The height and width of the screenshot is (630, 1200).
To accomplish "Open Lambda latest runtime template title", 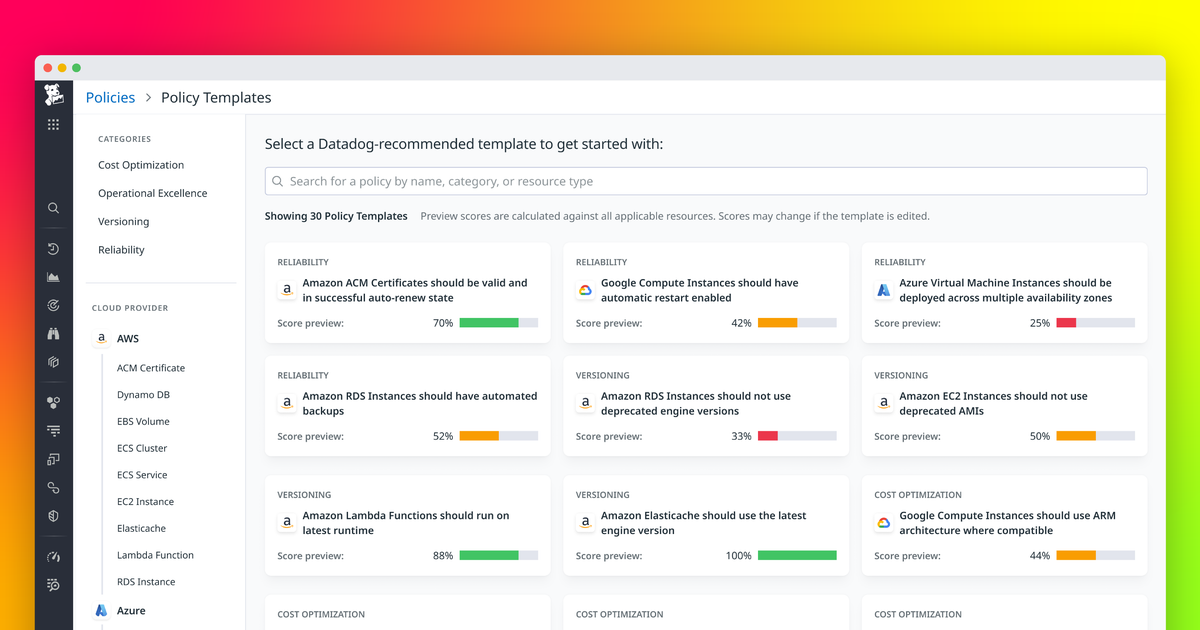I will 406,523.
